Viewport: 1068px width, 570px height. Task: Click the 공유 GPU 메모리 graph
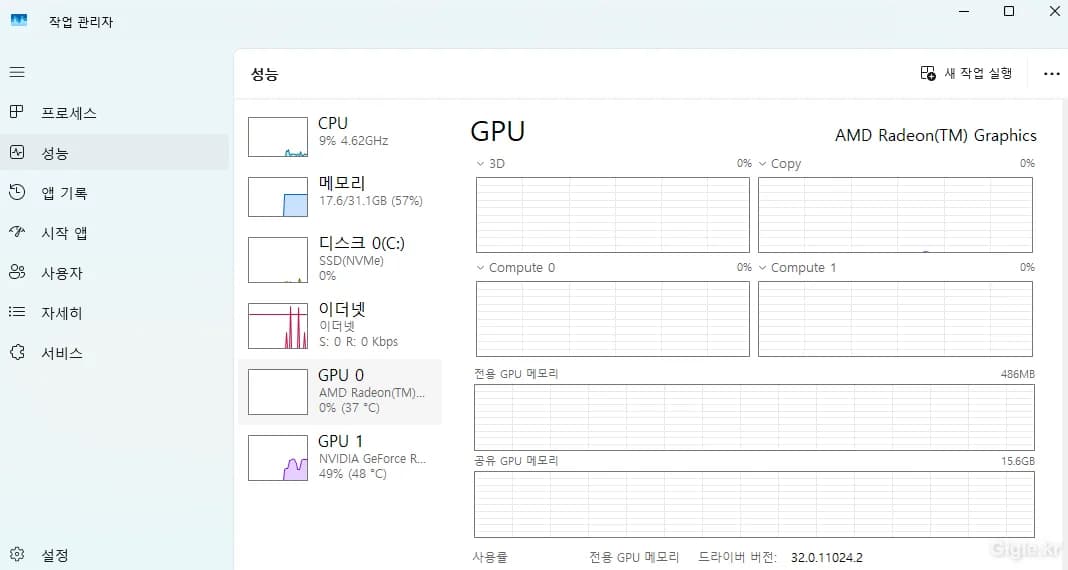coord(755,504)
